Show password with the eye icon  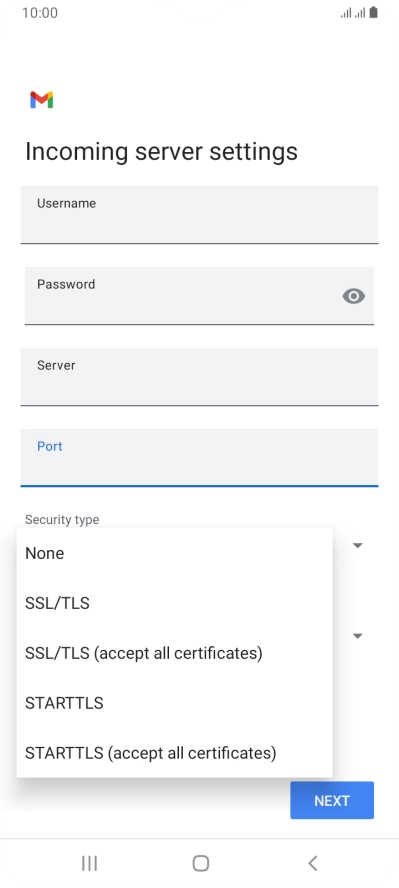click(354, 296)
